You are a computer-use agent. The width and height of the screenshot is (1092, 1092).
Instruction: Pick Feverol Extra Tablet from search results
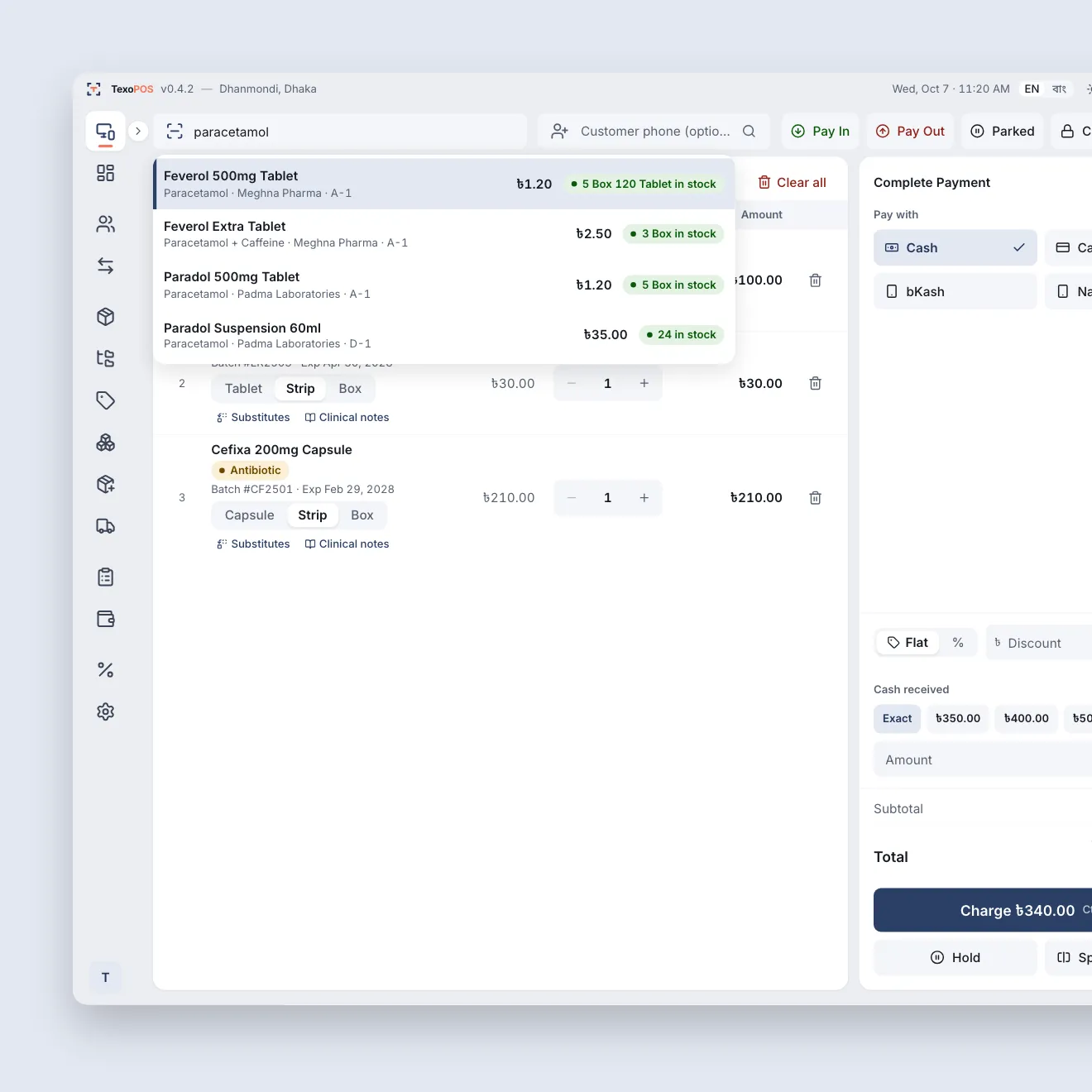pyautogui.click(x=444, y=234)
